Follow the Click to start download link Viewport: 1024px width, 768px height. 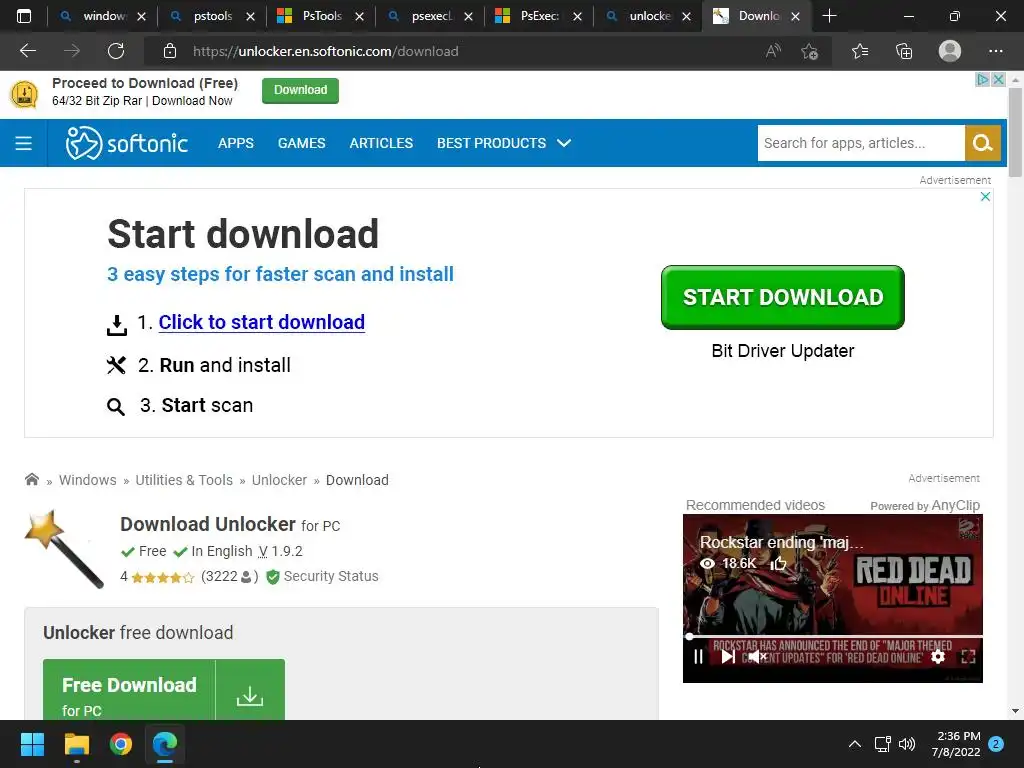tap(261, 322)
